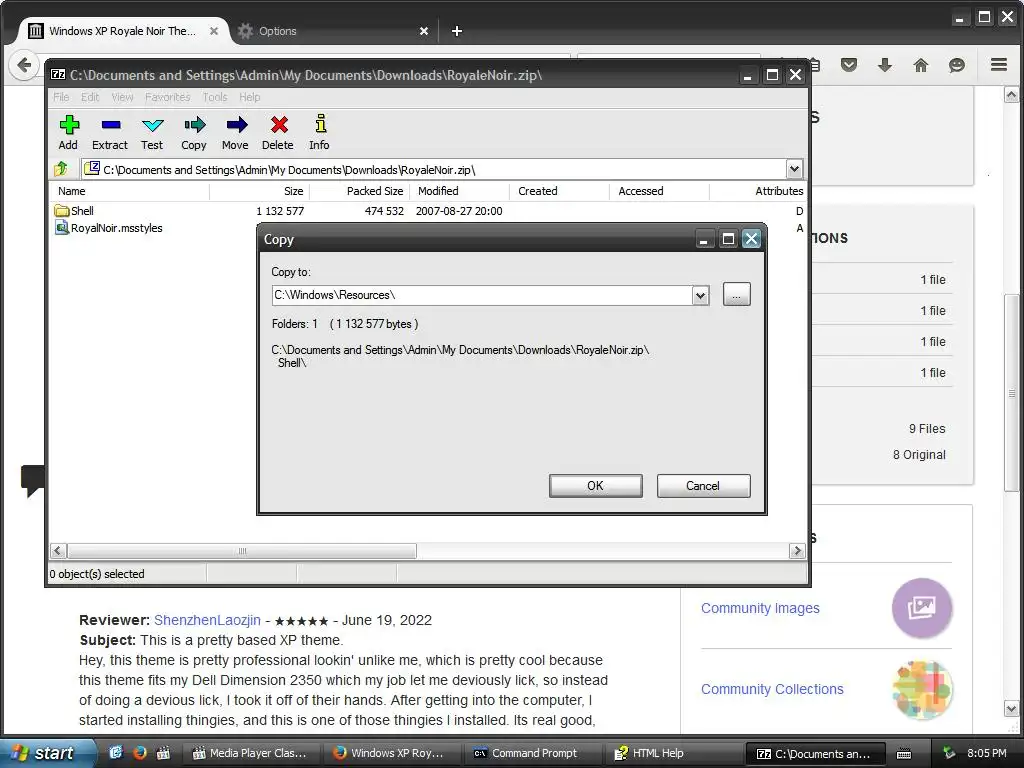Click Firefox quick launch icon
The width and height of the screenshot is (1024, 768).
(x=140, y=753)
